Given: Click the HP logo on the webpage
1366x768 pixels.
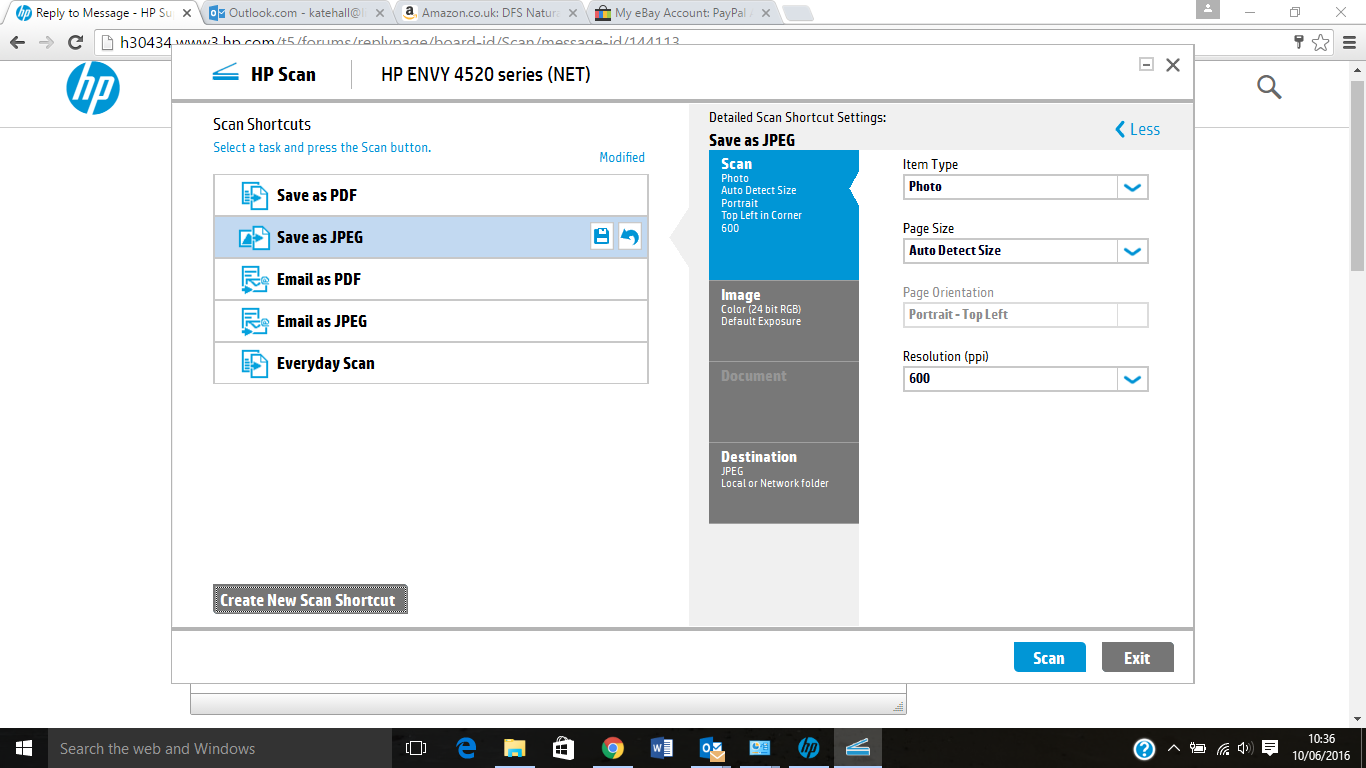Looking at the screenshot, I should click(93, 88).
